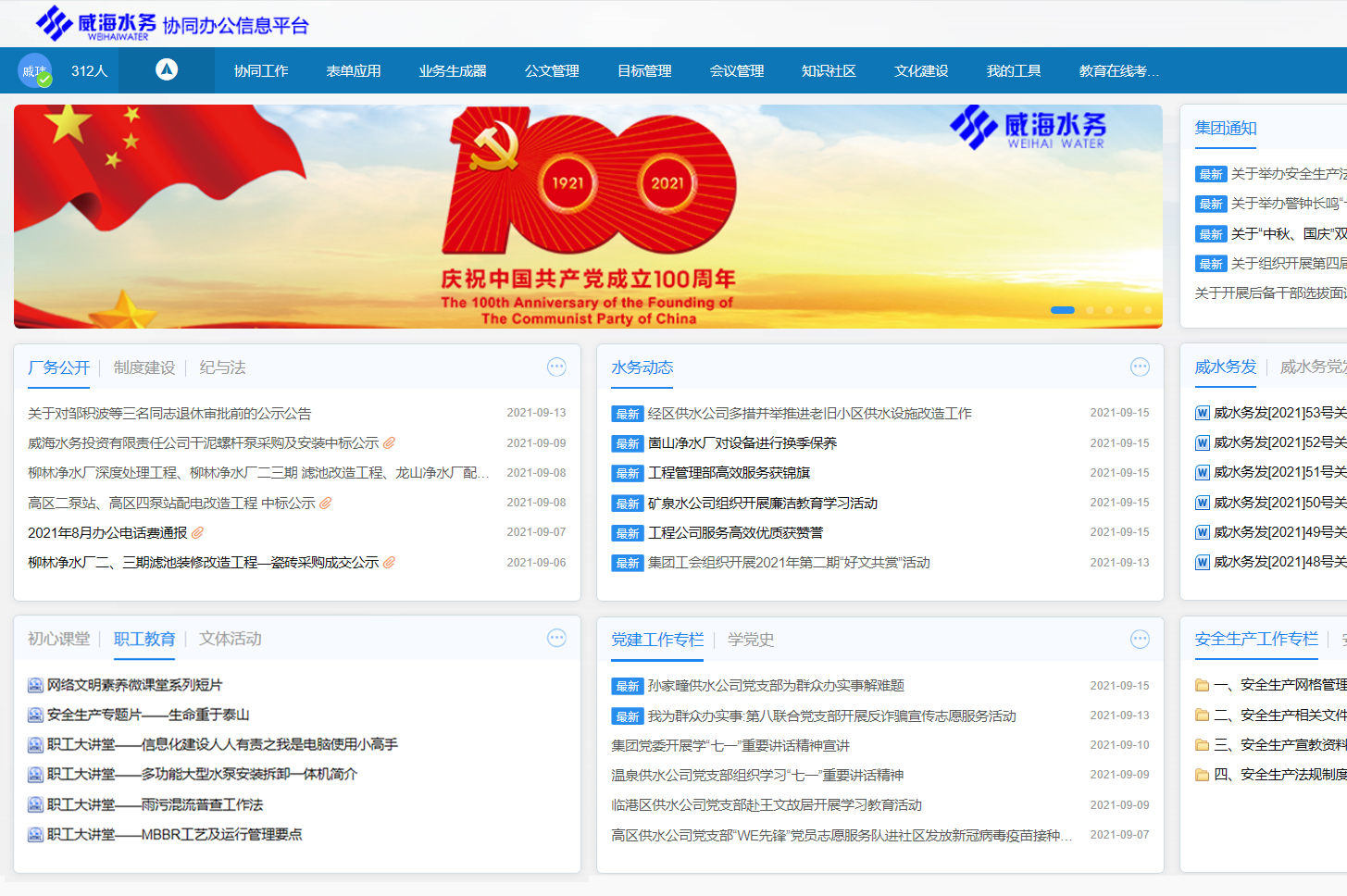Viewport: 1347px width, 896px height.
Task: Click the 威海水务 logo in the header
Action: pyautogui.click(x=95, y=23)
